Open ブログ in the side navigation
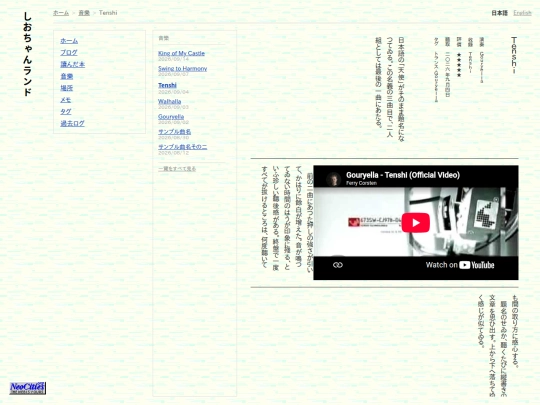Viewport: 540px width, 405px height. [69, 53]
